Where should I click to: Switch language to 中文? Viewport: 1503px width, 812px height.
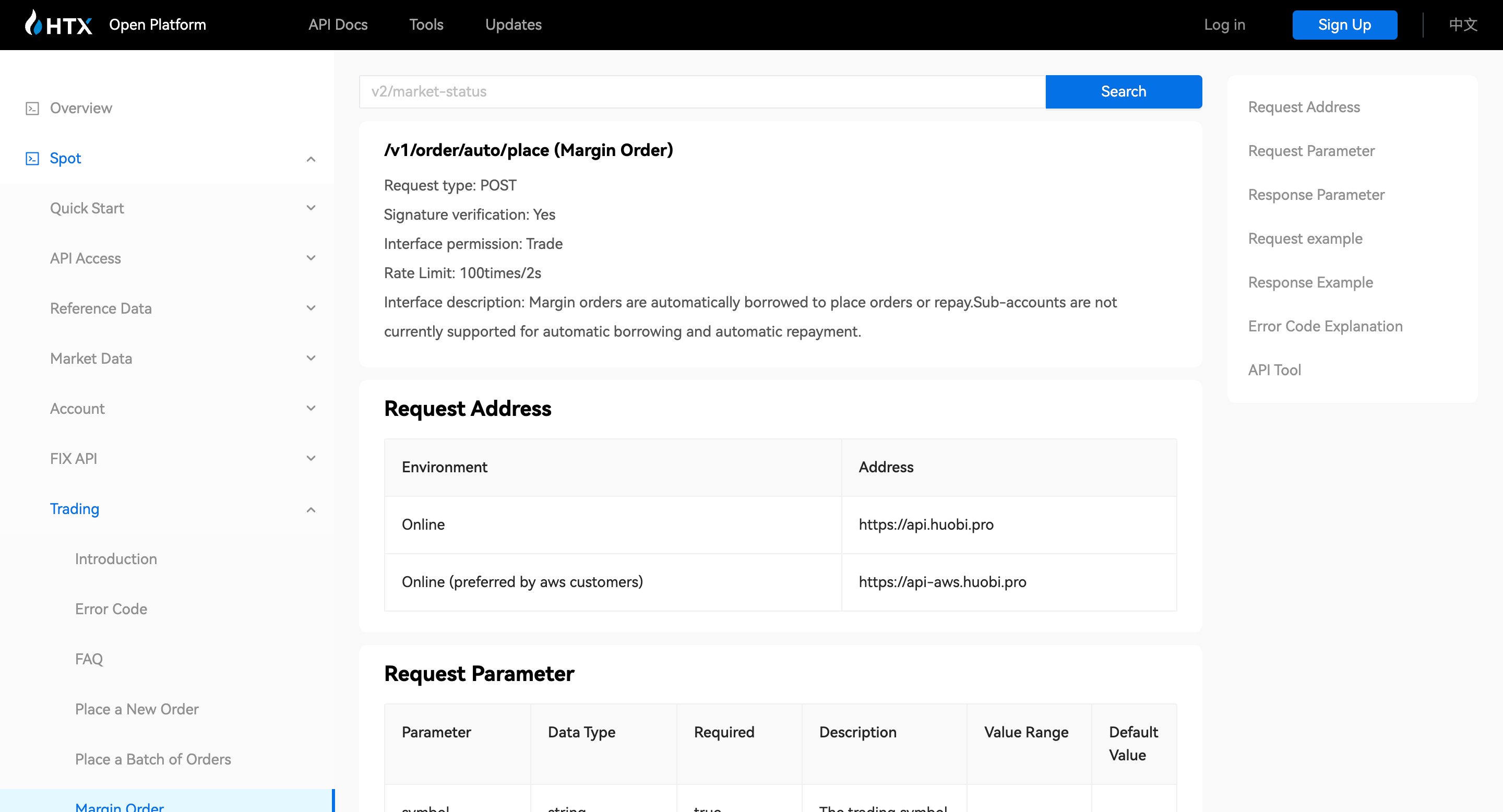[1463, 25]
